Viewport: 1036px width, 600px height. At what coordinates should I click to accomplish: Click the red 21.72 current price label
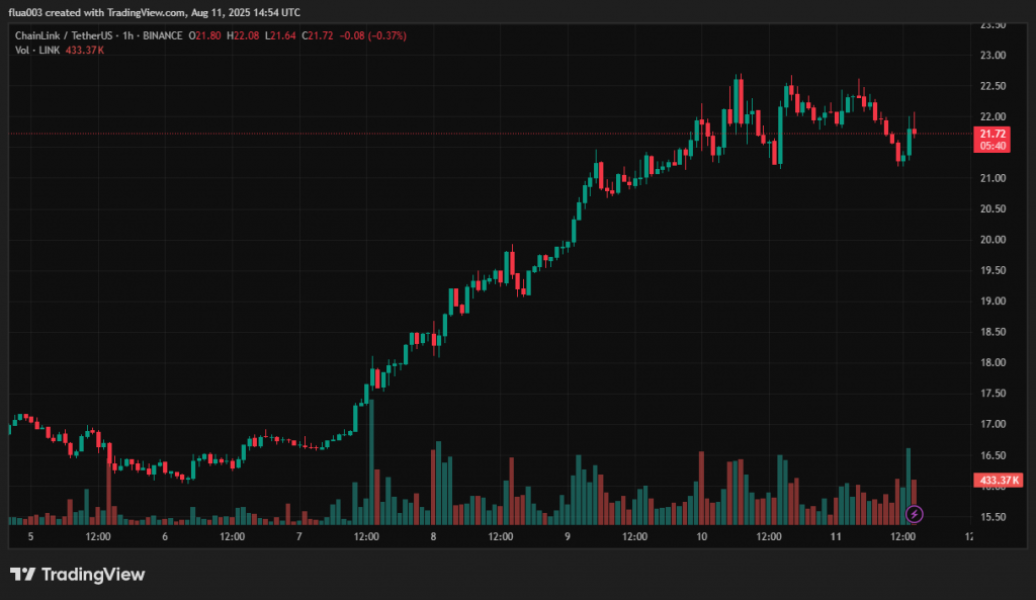click(x=992, y=133)
